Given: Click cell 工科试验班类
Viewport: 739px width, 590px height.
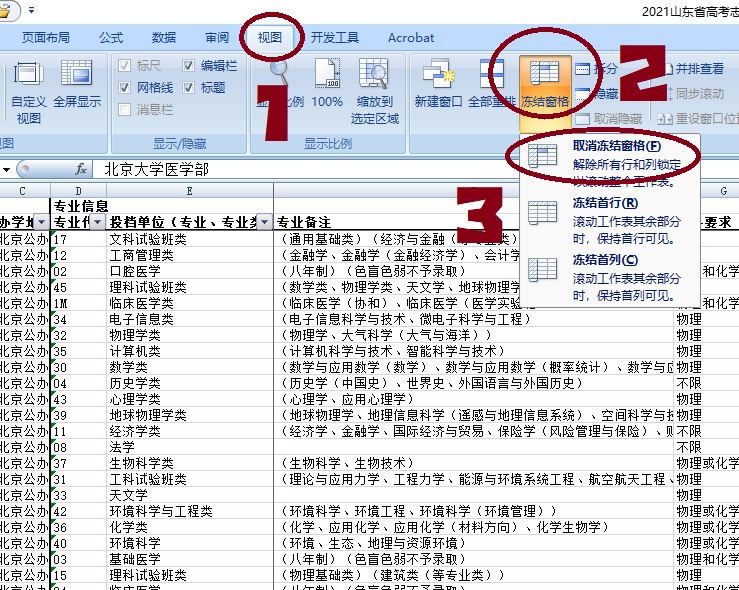Looking at the screenshot, I should pyautogui.click(x=190, y=480).
